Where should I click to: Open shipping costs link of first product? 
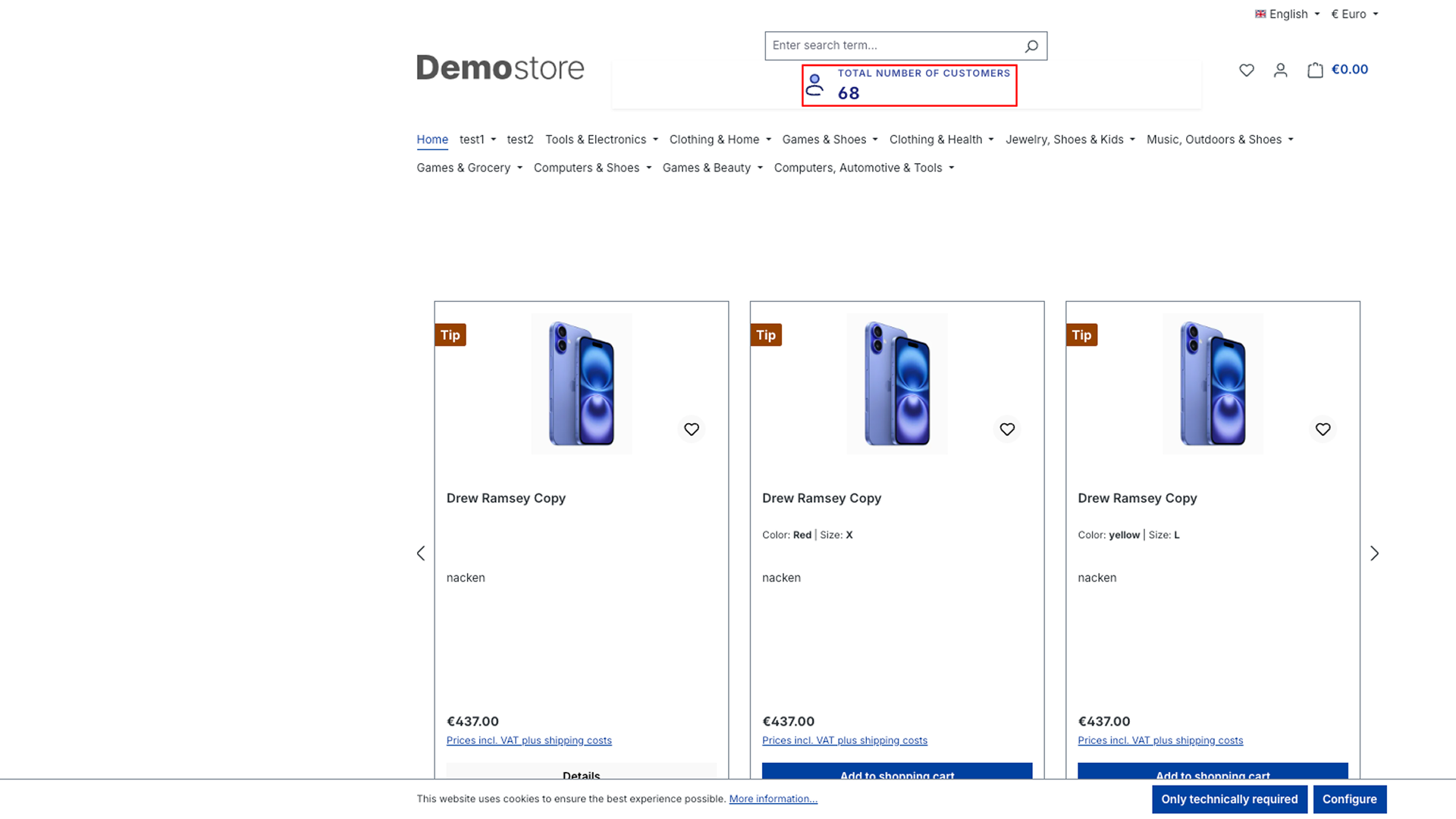coord(529,740)
